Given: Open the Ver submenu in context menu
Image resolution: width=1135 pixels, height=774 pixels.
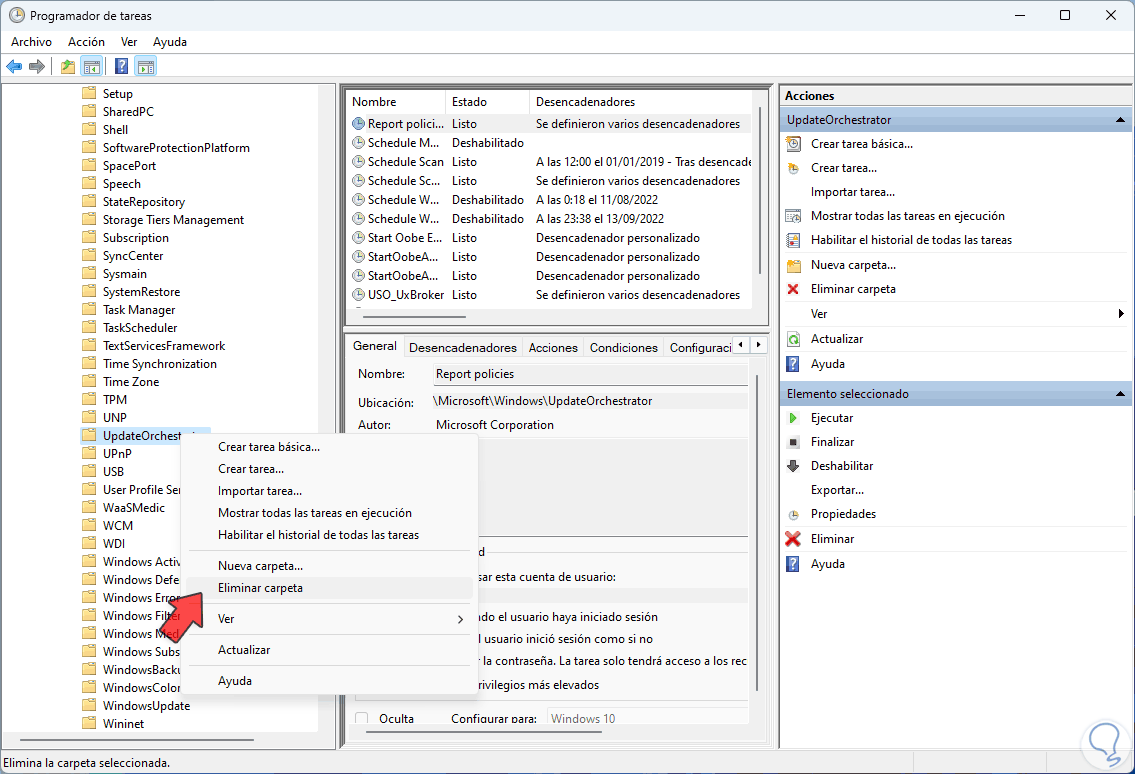Looking at the screenshot, I should pyautogui.click(x=330, y=619).
